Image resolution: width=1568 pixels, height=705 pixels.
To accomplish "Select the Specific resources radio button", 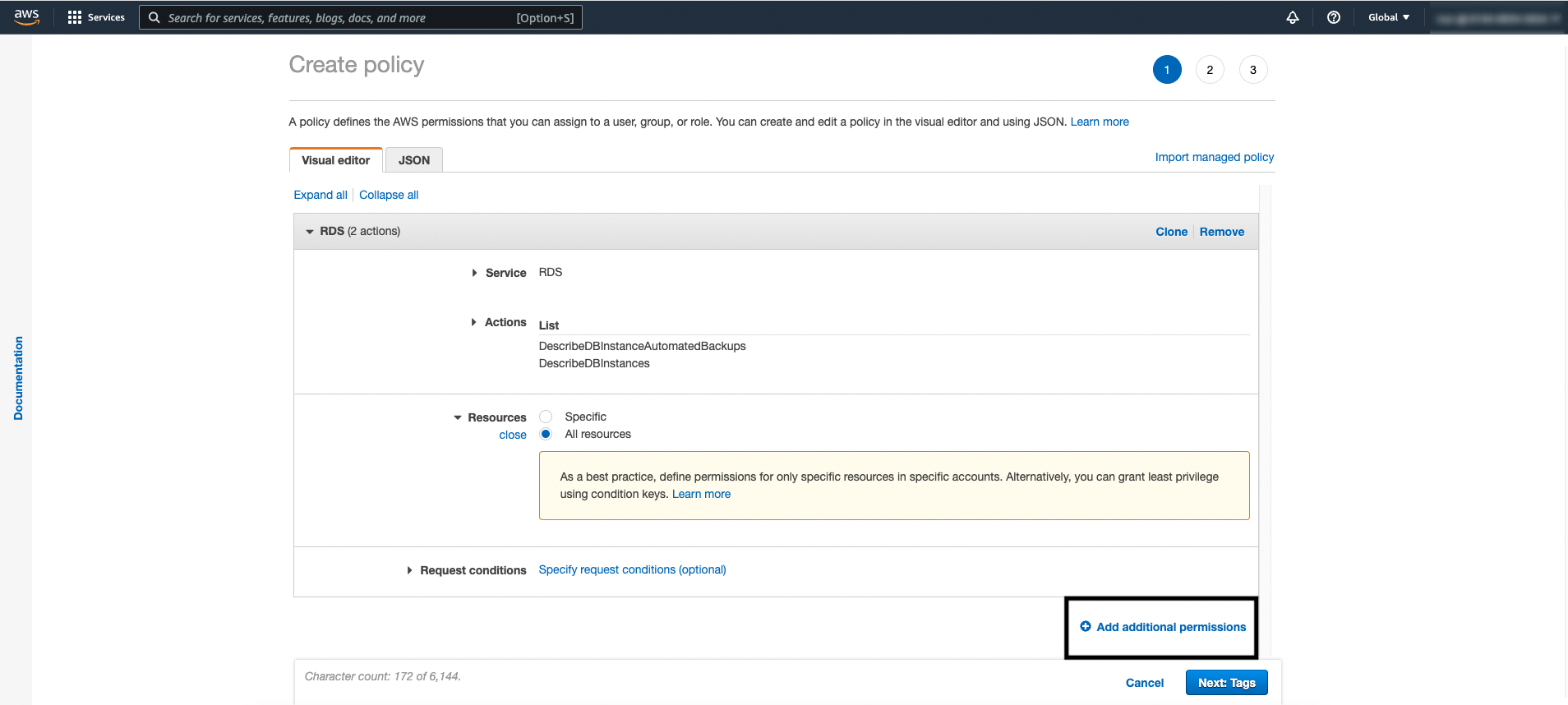I will [546, 417].
